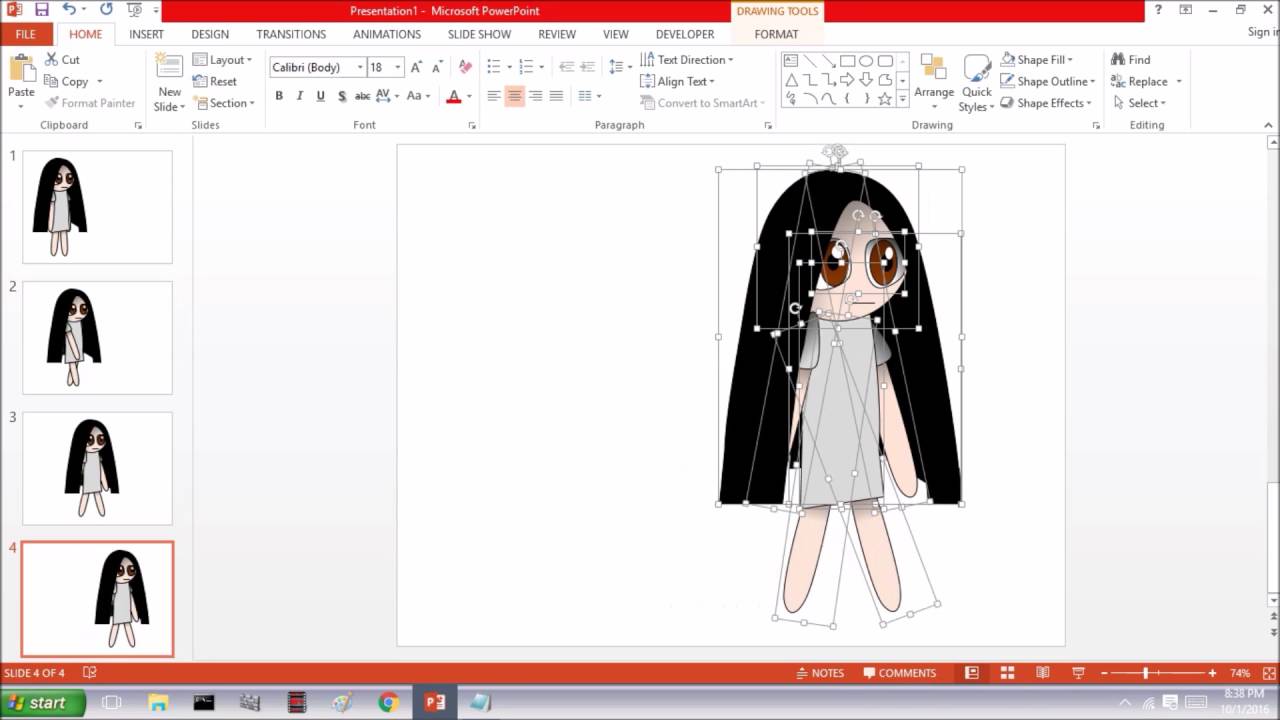
Task: Click the Paste clipboard icon
Action: point(21,69)
